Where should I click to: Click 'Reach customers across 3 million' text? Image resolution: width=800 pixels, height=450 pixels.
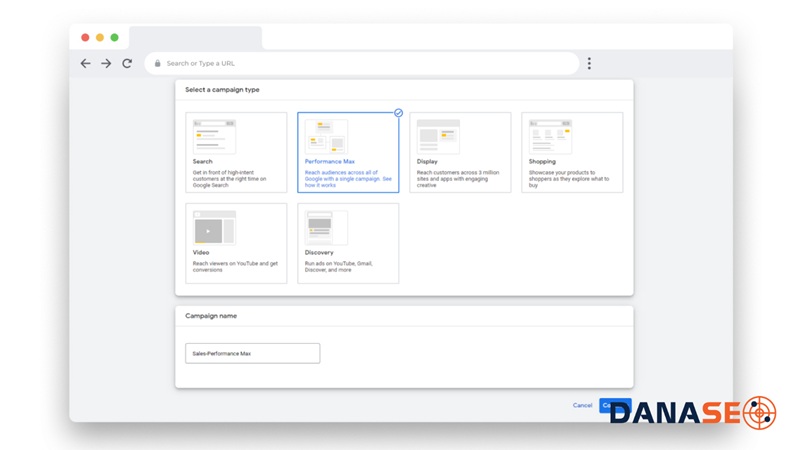pyautogui.click(x=458, y=179)
